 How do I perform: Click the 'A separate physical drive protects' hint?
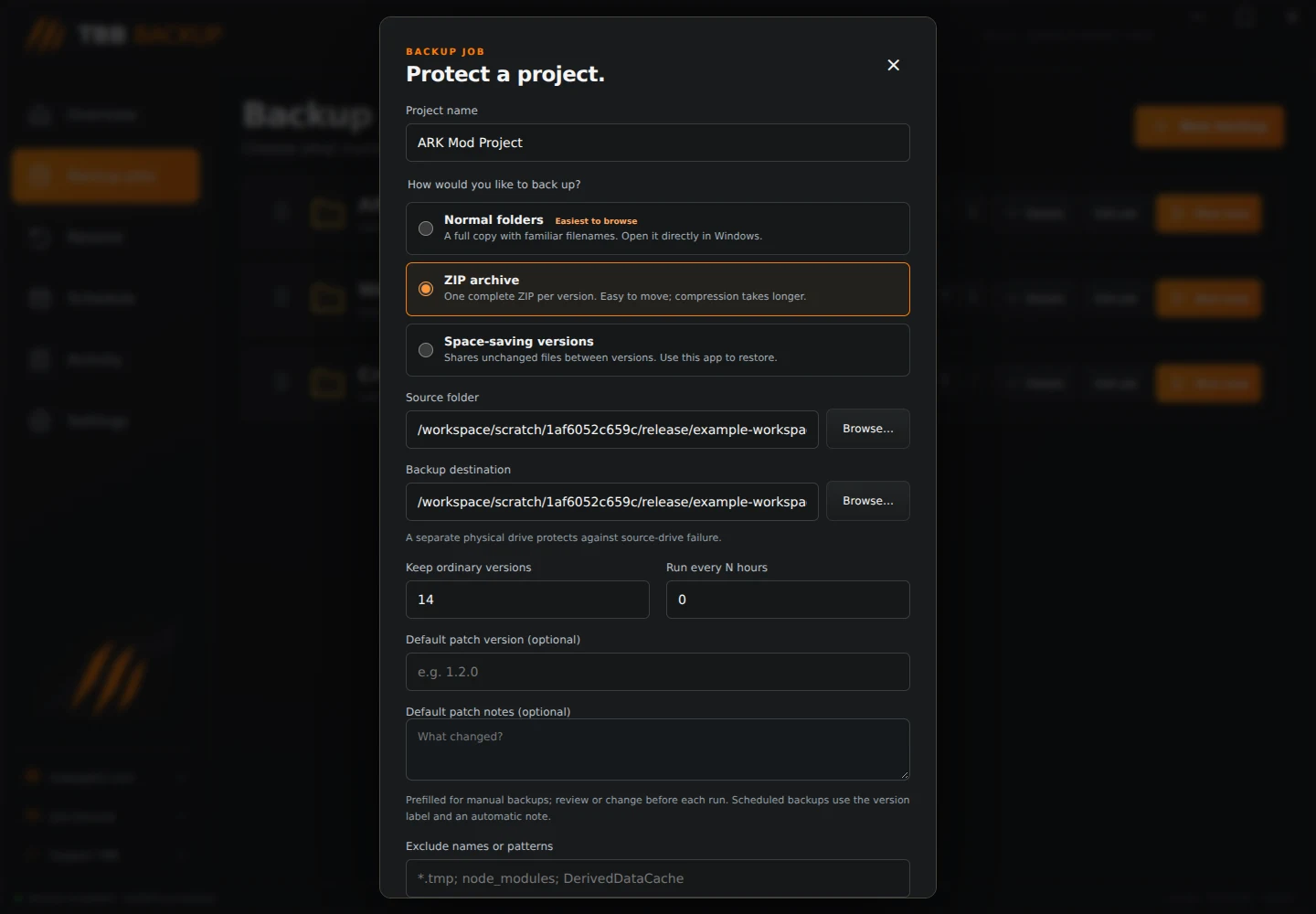(x=563, y=537)
